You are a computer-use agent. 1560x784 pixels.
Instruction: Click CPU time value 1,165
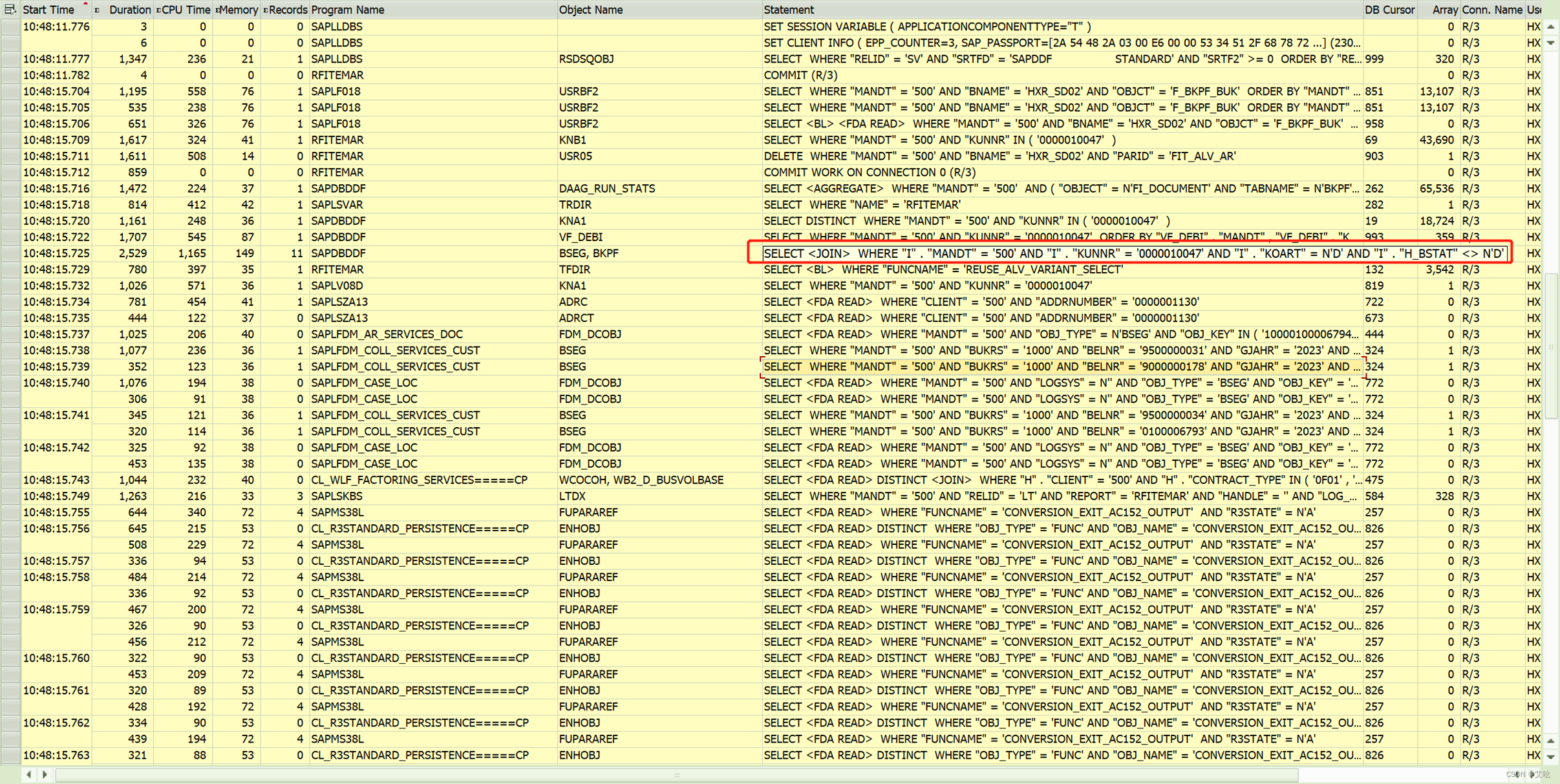191,253
